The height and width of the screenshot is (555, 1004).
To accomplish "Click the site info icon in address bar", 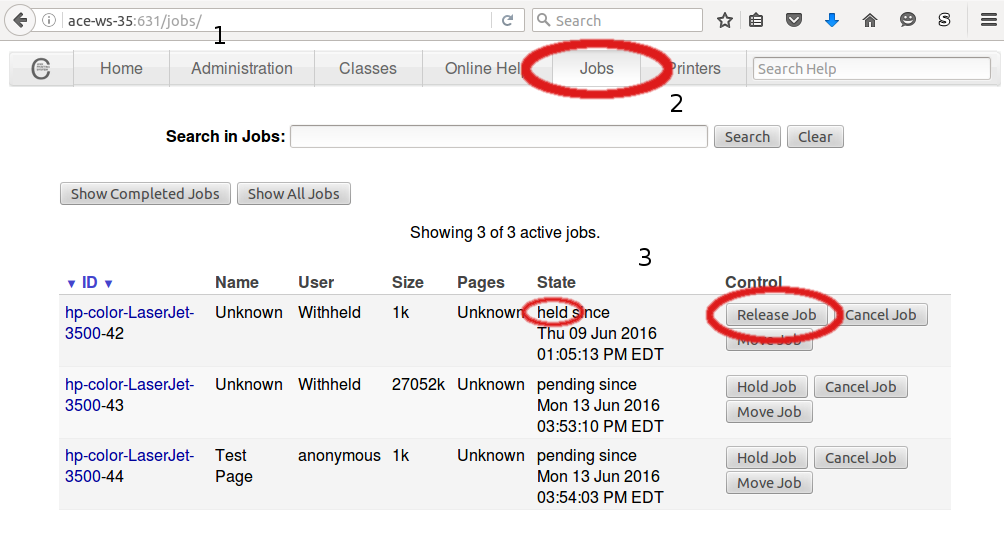I will click(50, 20).
